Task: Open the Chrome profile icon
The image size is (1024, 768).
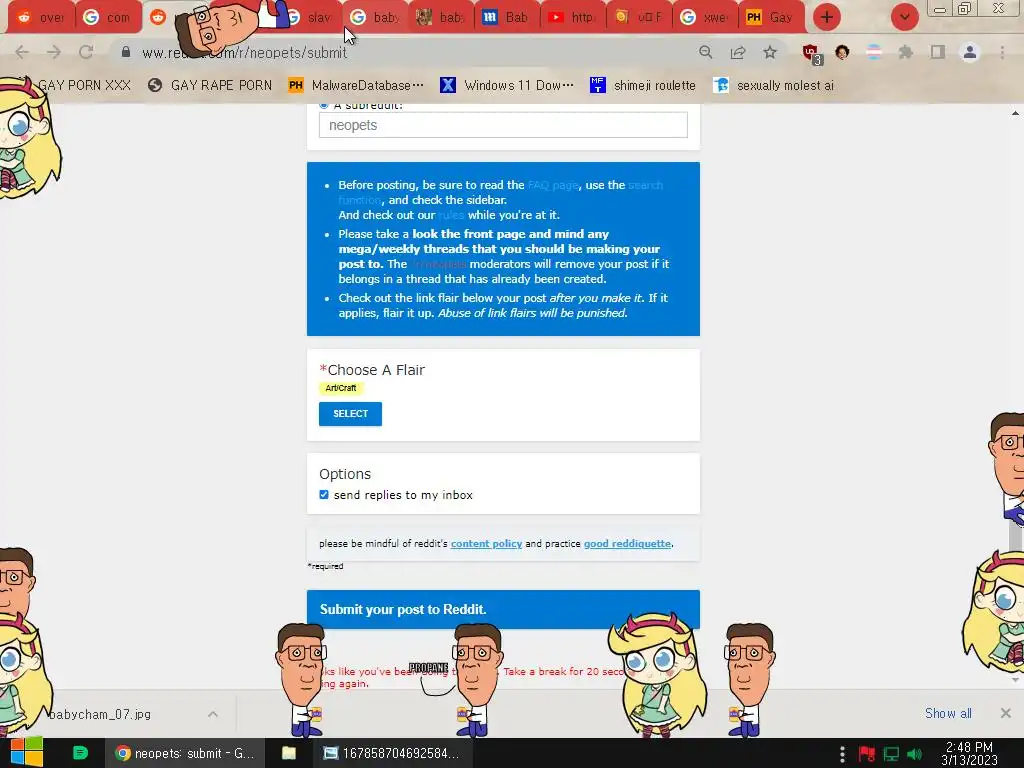Action: 970,52
